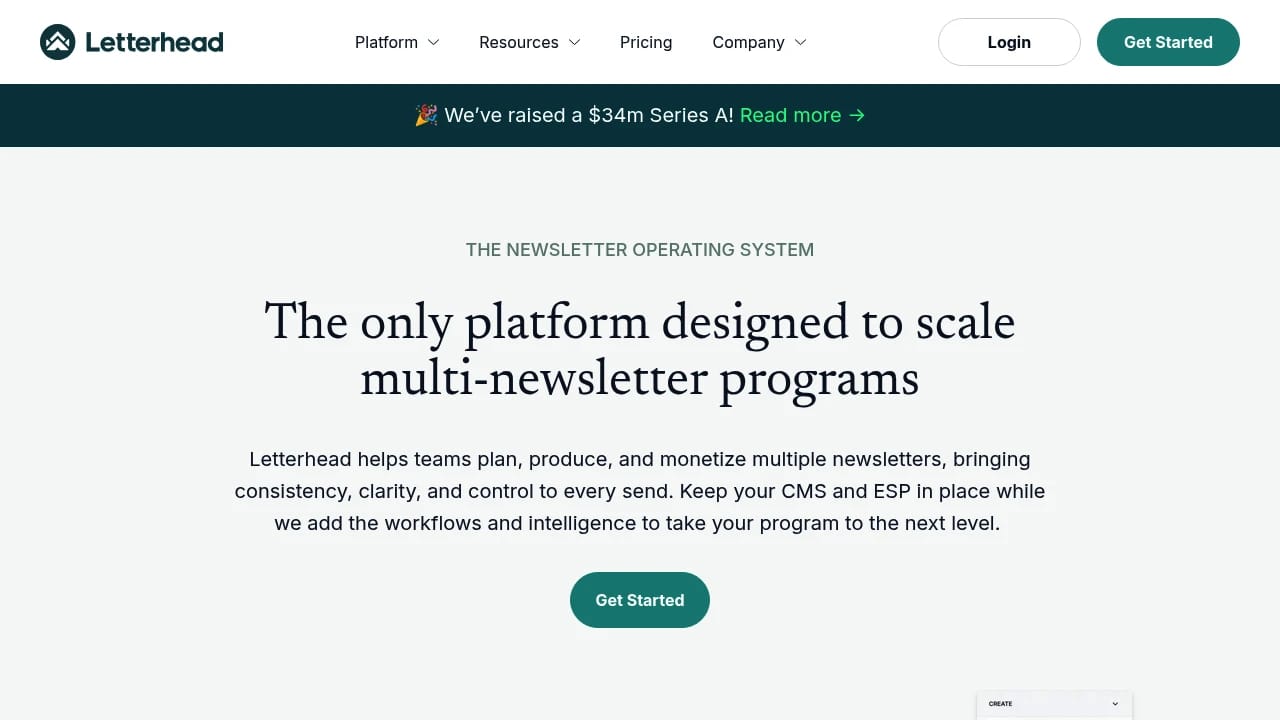Screen dimensions: 1280x720
Task: Open the Resources dropdown menu
Action: (x=529, y=42)
